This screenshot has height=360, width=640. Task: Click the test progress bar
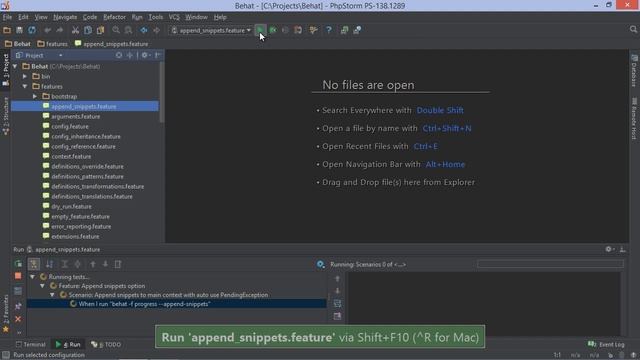click(550, 264)
